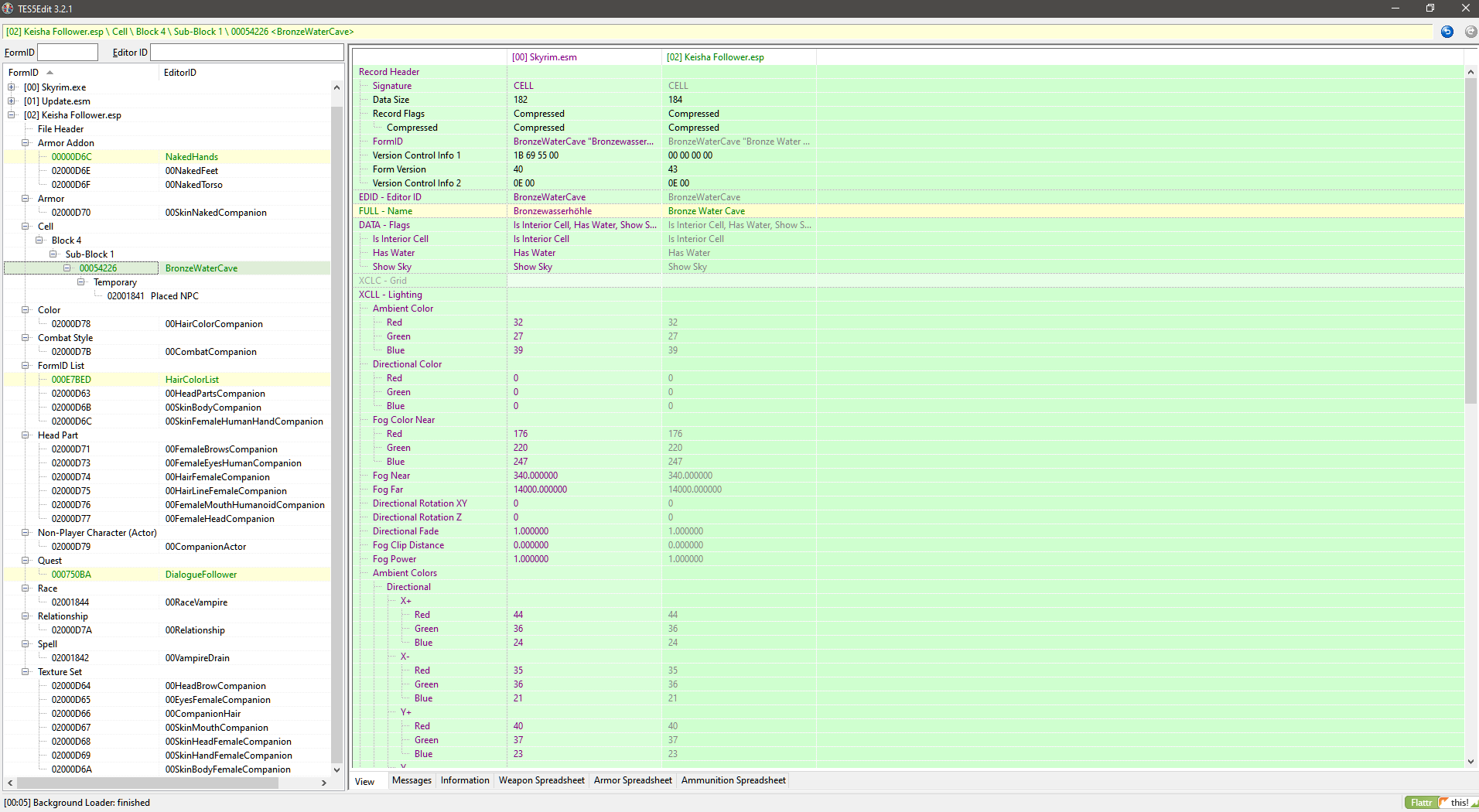
Task: Select the 00CompanionHair texture set
Action: [x=167, y=714]
